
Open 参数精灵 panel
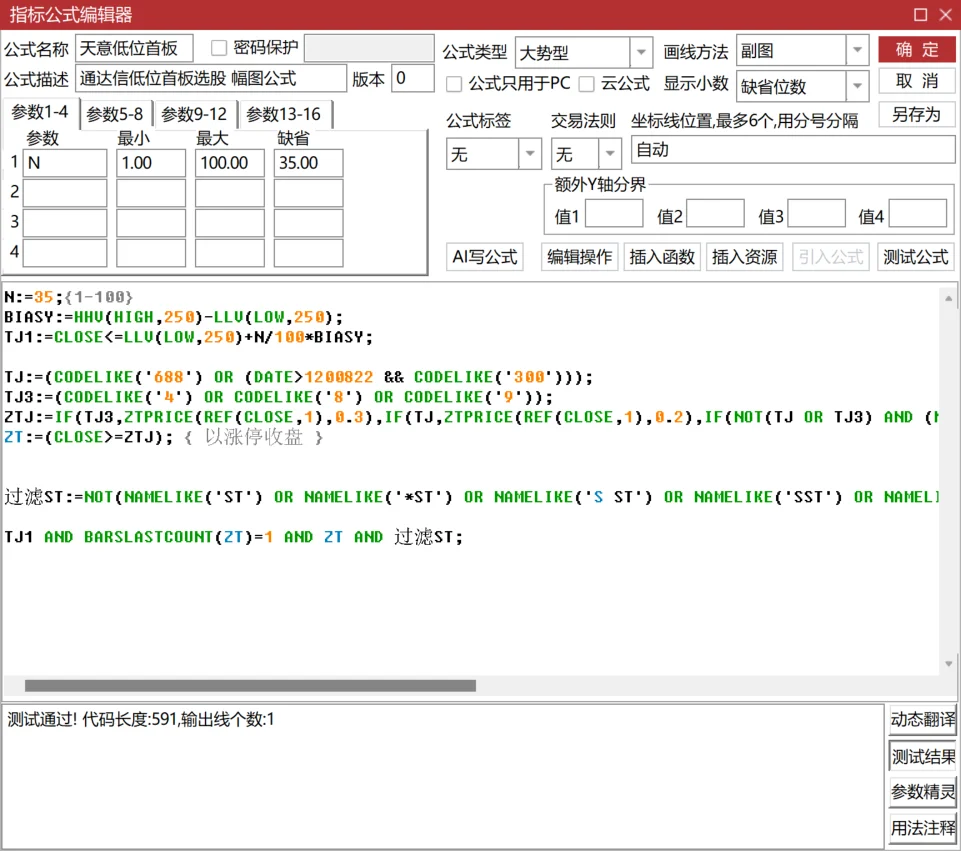point(922,792)
